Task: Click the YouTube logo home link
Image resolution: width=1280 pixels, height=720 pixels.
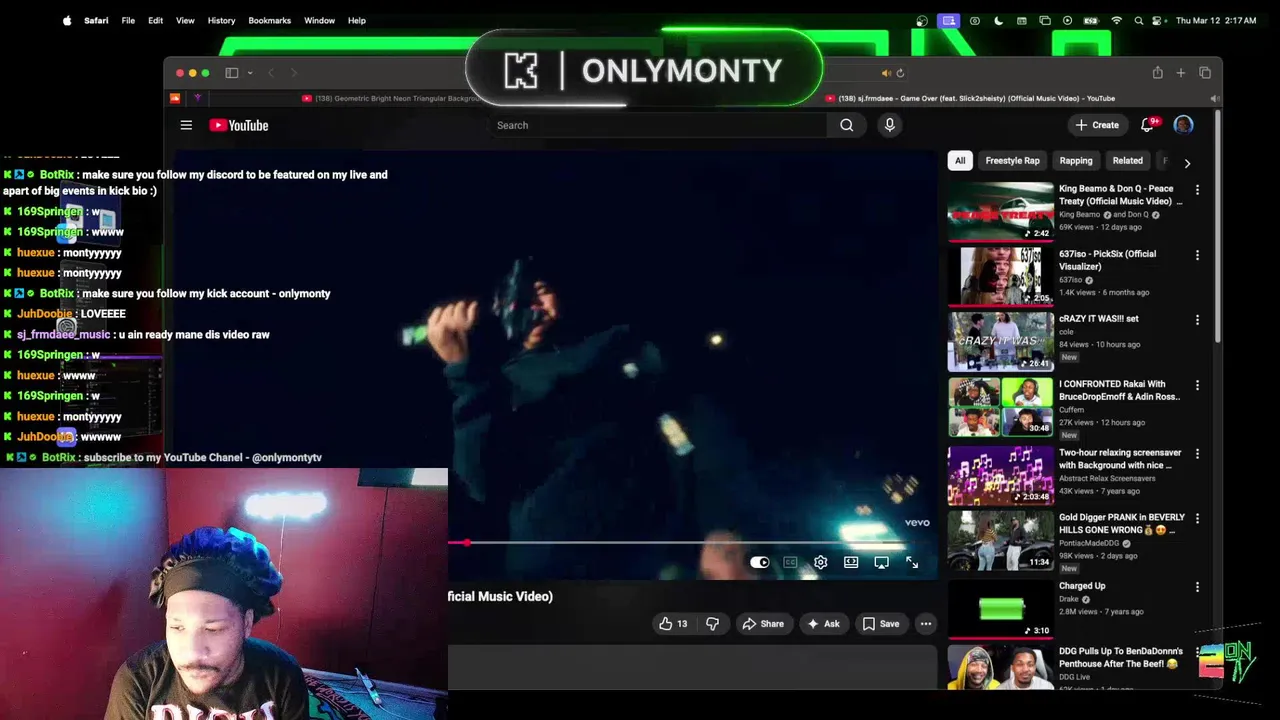Action: click(x=239, y=125)
